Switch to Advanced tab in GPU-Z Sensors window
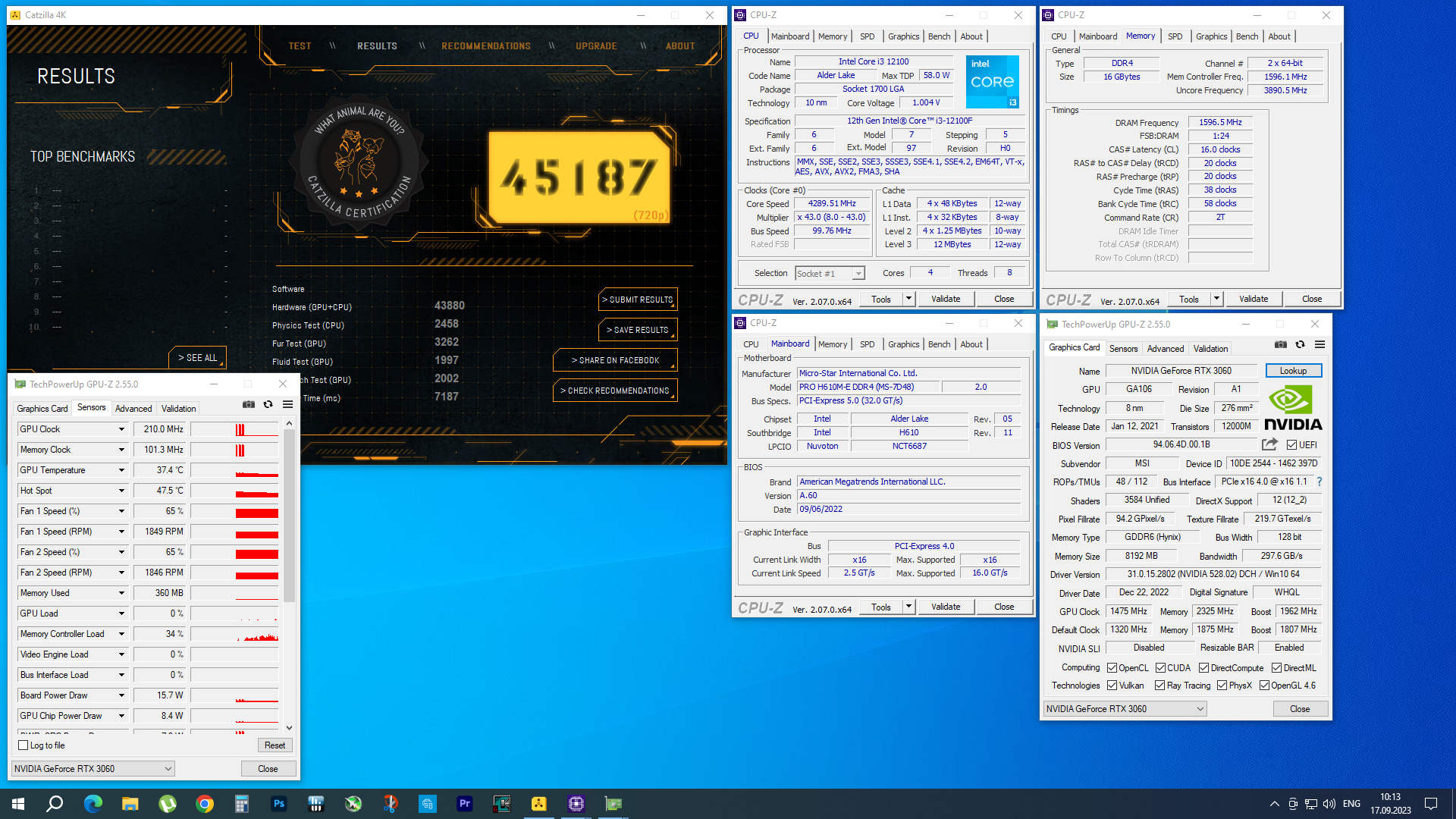 [x=133, y=409]
